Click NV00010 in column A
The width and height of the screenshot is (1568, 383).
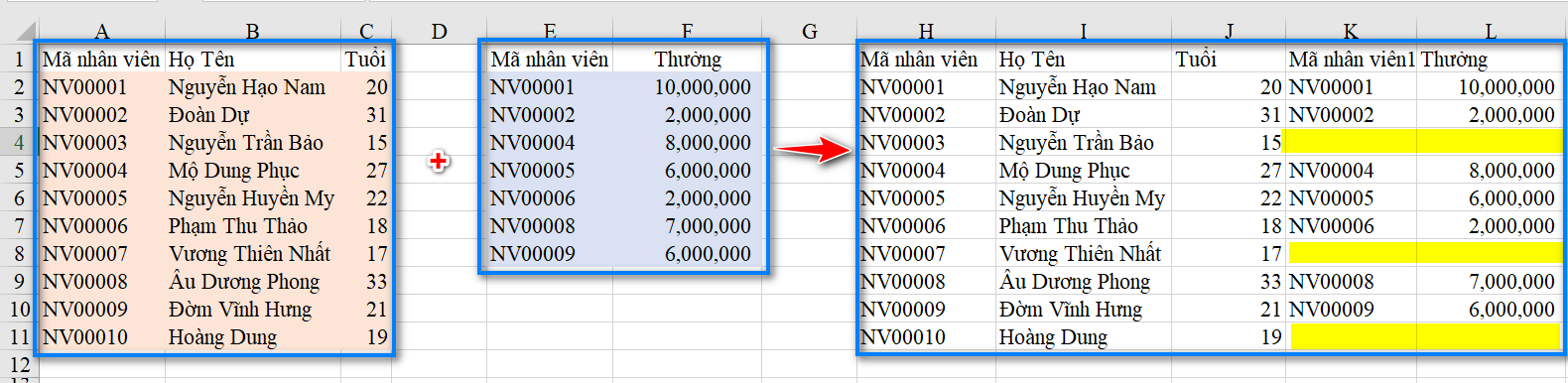[84, 337]
